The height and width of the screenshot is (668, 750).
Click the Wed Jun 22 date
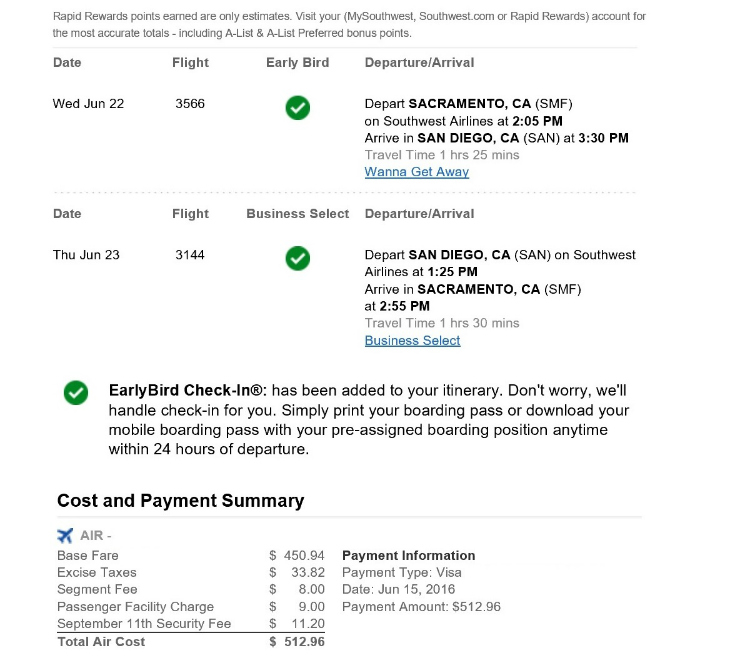[88, 104]
